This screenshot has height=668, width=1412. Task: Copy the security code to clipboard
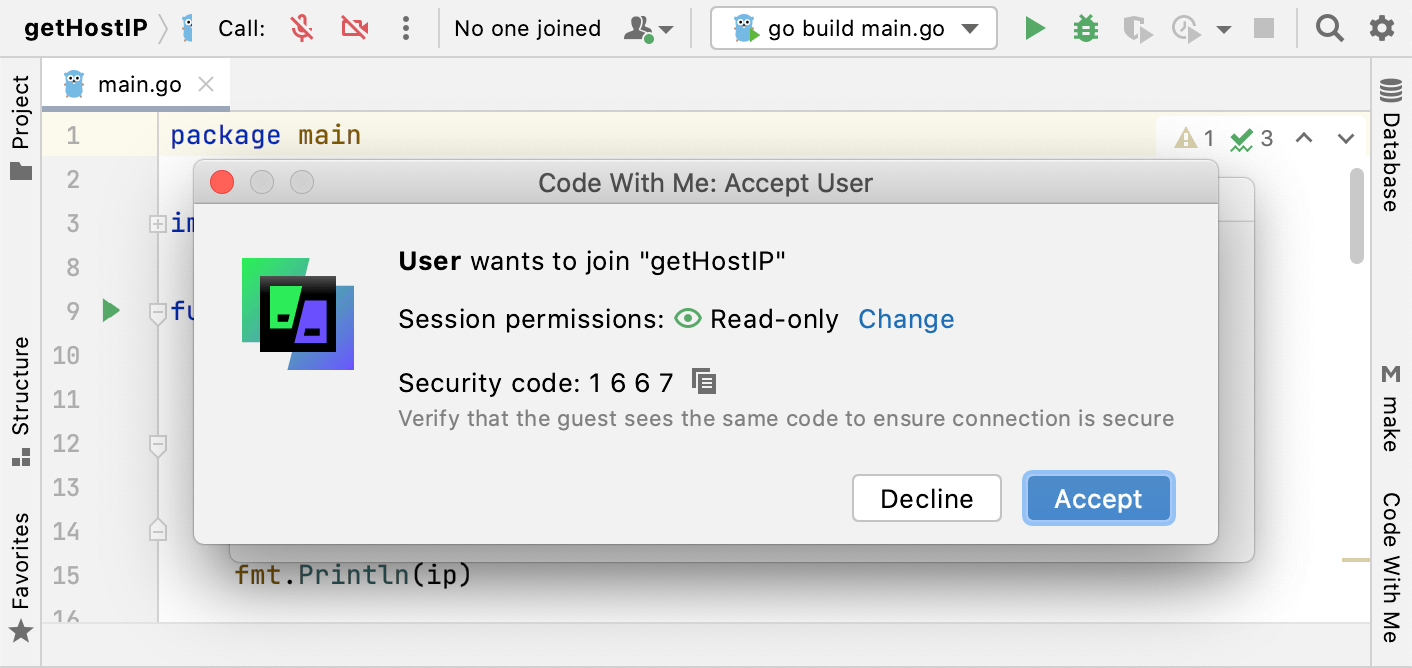pyautogui.click(x=704, y=381)
